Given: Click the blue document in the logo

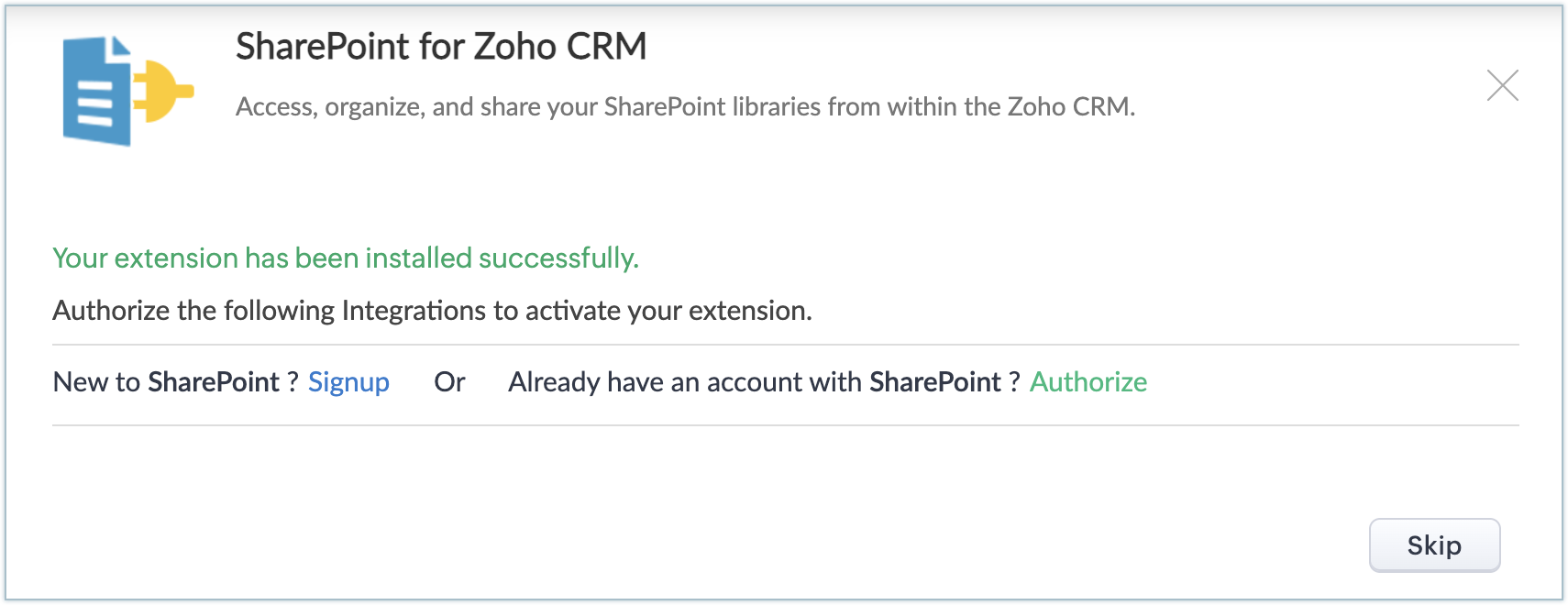Looking at the screenshot, I should (x=94, y=93).
